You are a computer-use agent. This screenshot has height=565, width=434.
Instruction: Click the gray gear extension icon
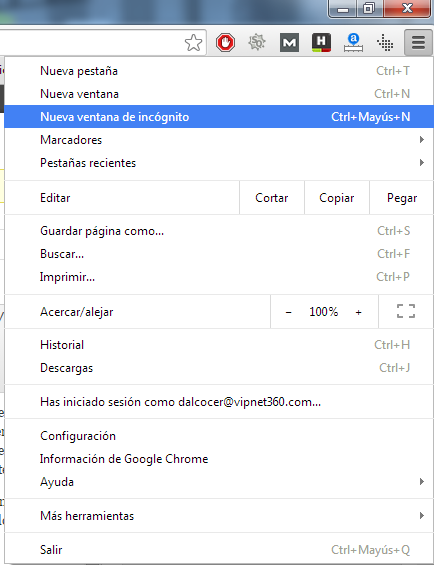pos(257,42)
